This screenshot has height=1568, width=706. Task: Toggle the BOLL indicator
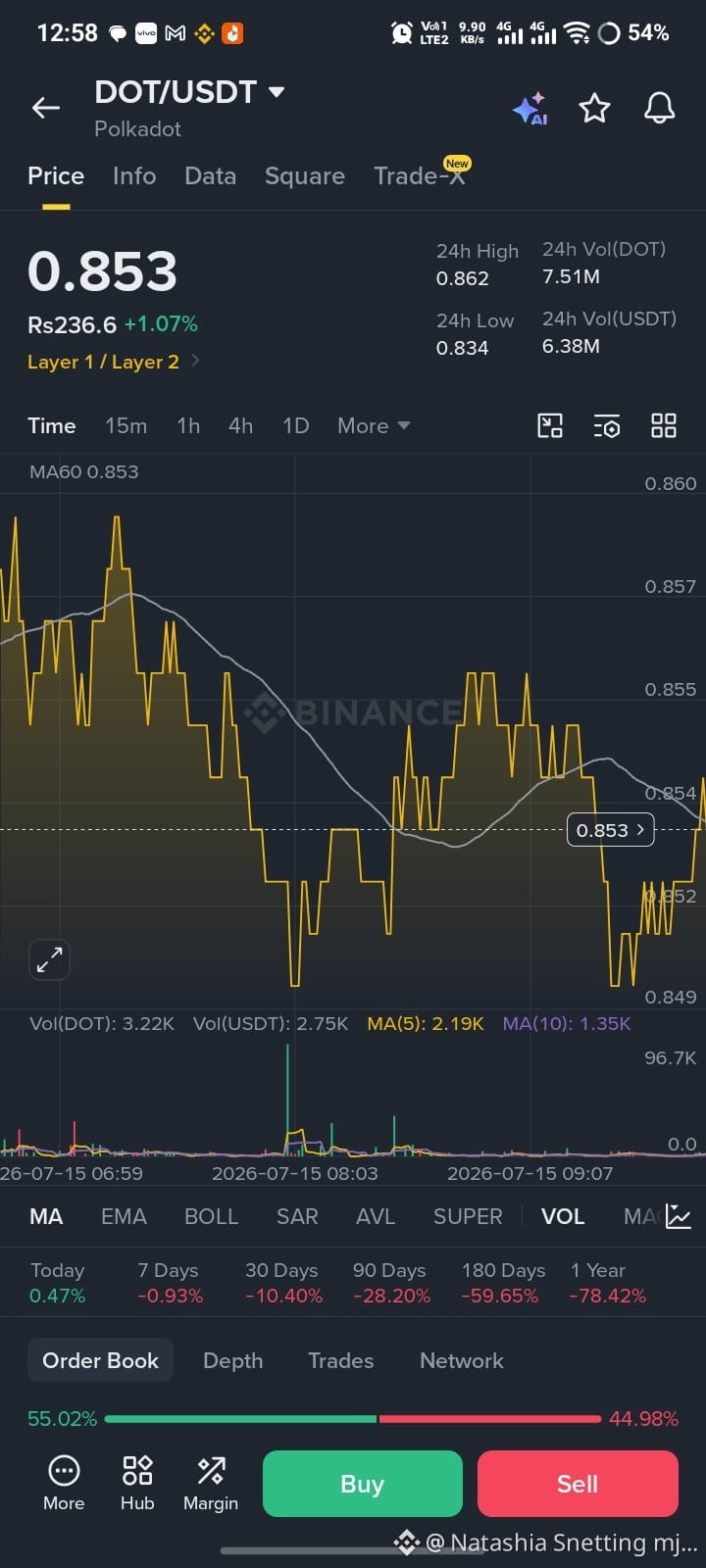[211, 1216]
